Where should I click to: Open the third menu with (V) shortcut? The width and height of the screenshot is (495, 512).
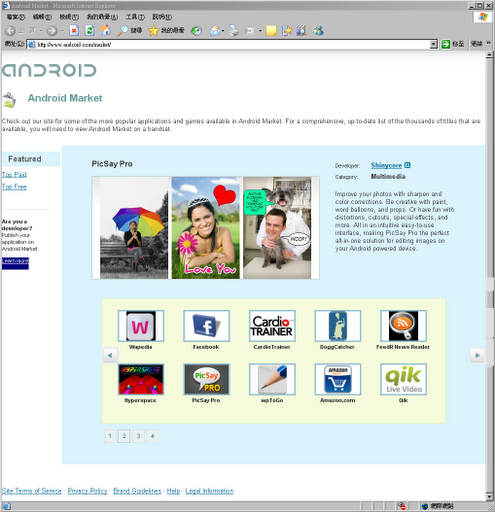click(x=69, y=17)
